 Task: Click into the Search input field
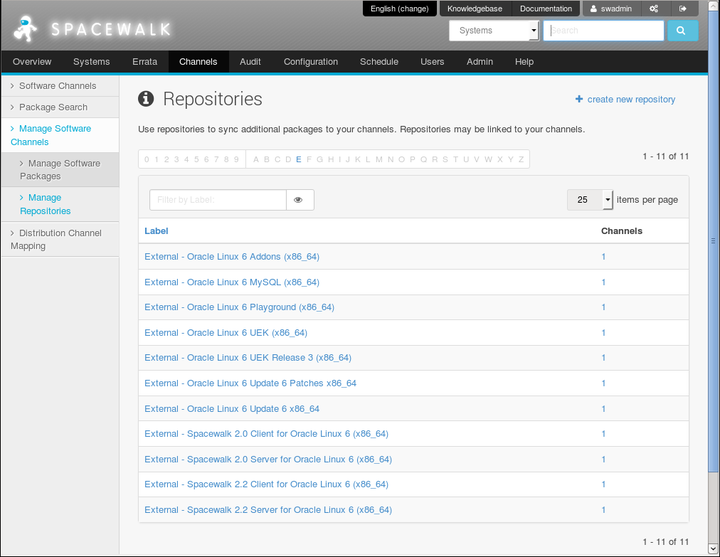coord(604,31)
